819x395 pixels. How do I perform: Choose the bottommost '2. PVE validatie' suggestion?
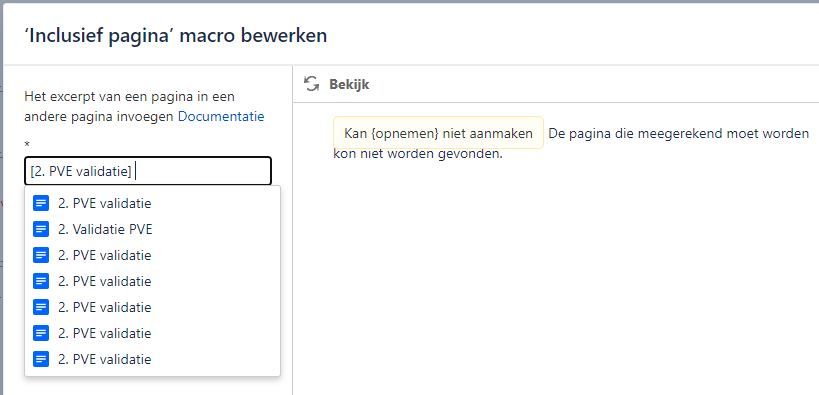pos(152,359)
